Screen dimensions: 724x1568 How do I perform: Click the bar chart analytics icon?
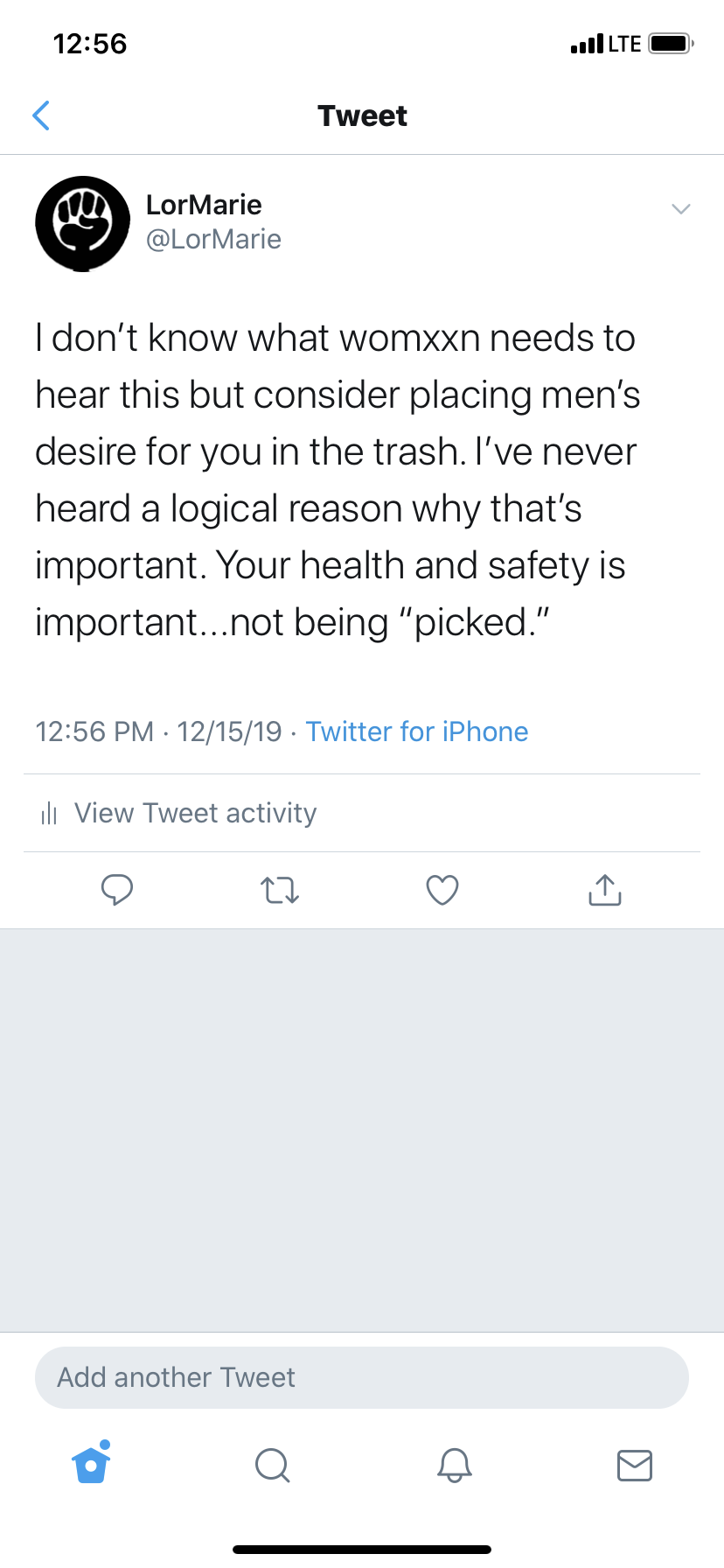coord(49,814)
